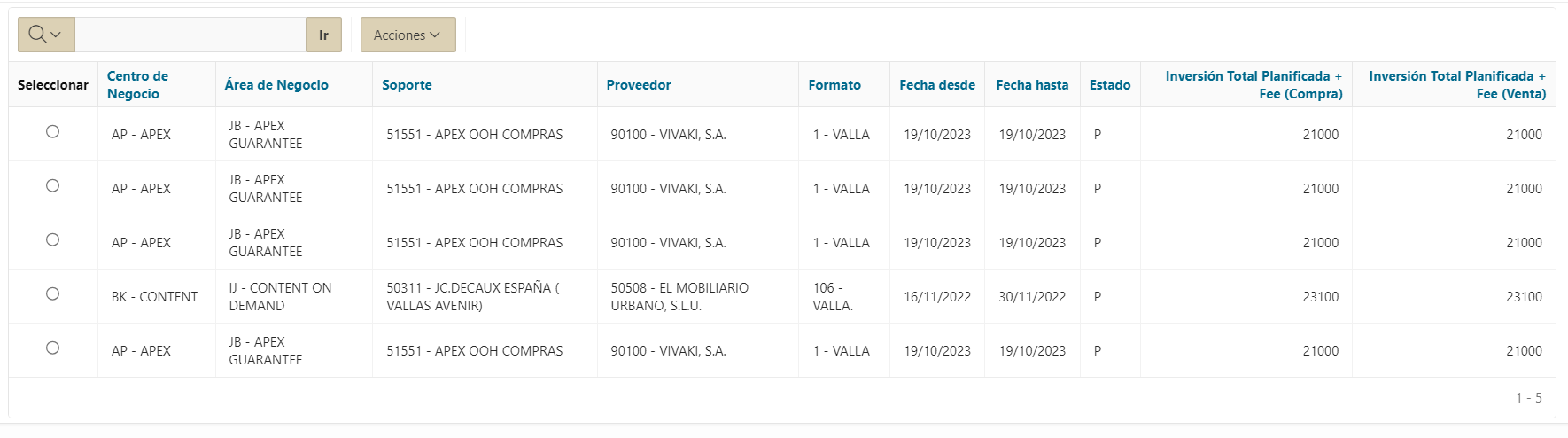1568x438 pixels.
Task: Select the first row radio button
Action: (x=53, y=132)
